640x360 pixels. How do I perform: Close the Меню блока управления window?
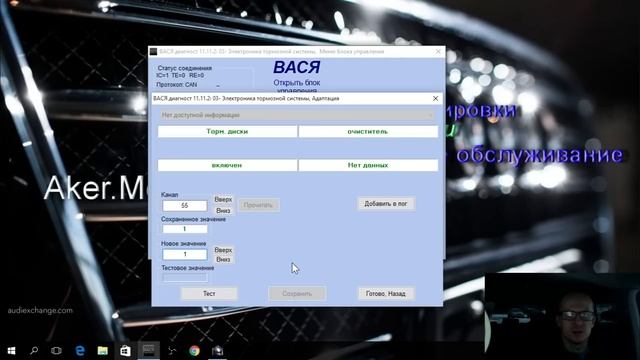pos(438,51)
